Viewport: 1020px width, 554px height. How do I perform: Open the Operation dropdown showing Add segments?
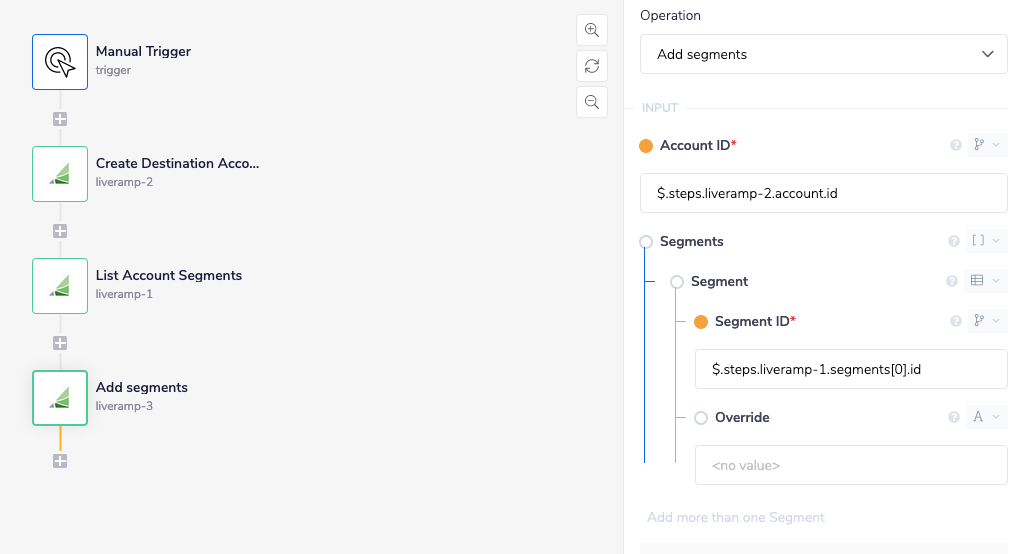[x=823, y=54]
